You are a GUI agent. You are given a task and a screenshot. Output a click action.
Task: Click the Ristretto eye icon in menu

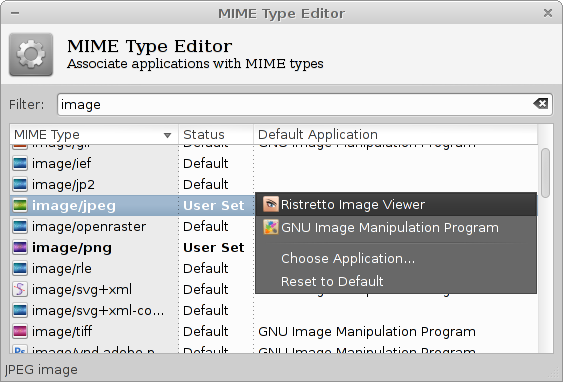pos(270,204)
